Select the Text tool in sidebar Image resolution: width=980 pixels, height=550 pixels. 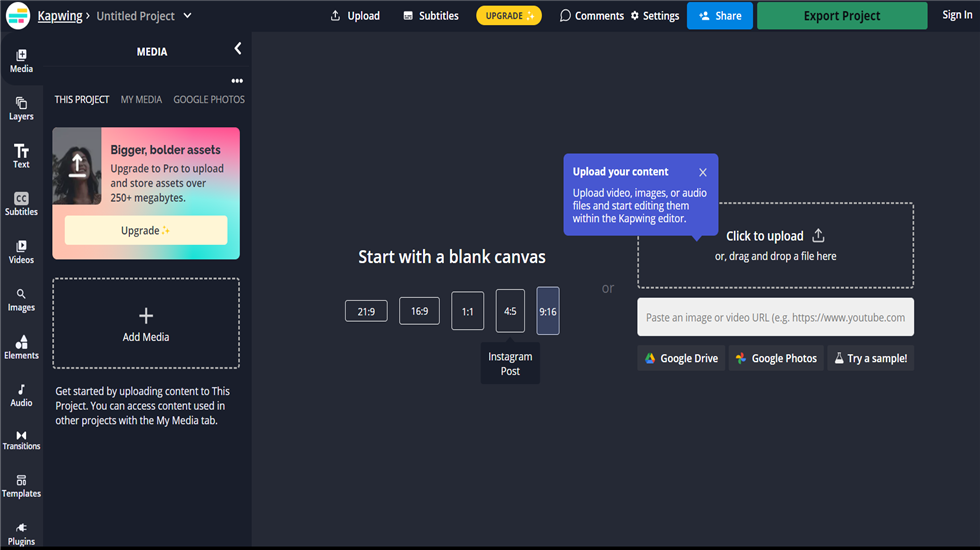click(21, 156)
